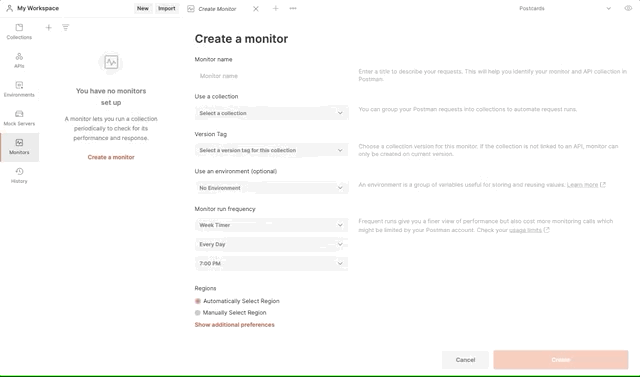640x377 pixels.
Task: Click the Monitor name input field
Action: [271, 76]
